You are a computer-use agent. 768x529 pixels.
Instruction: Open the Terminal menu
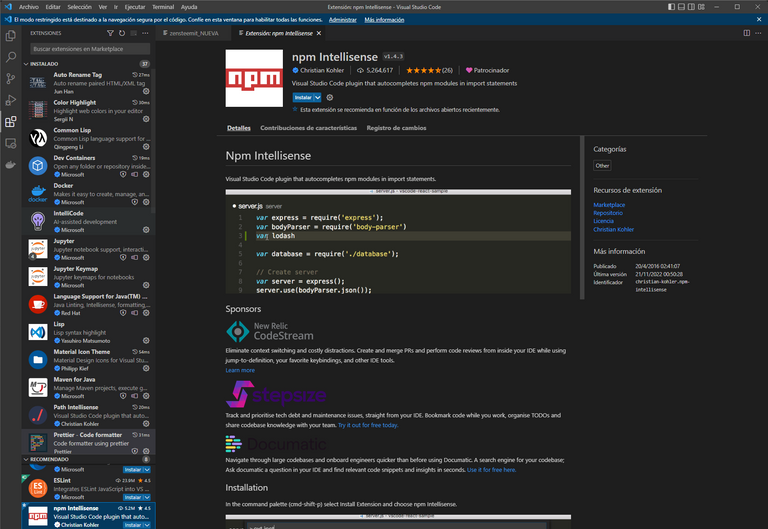pos(163,7)
